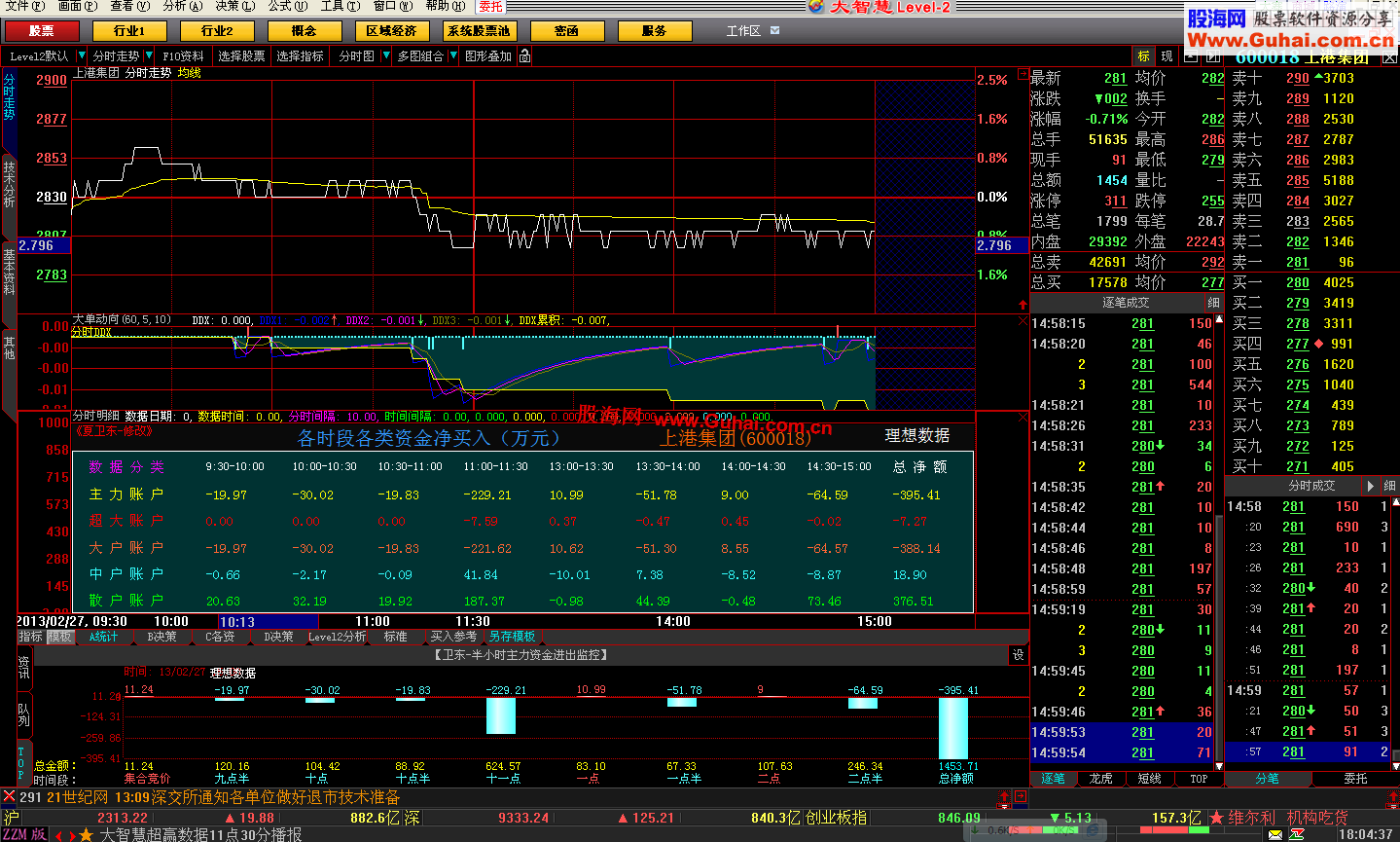Click 选择指标 in the toolbar

[x=300, y=56]
